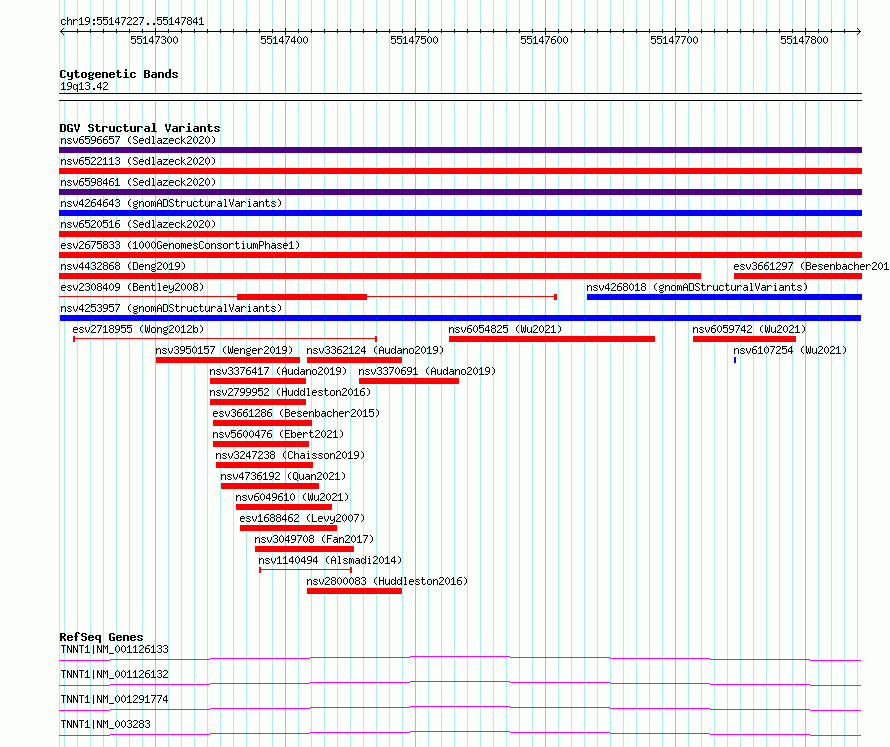The height and width of the screenshot is (747, 890).
Task: Click ruler position 55147300
Action: [154, 40]
